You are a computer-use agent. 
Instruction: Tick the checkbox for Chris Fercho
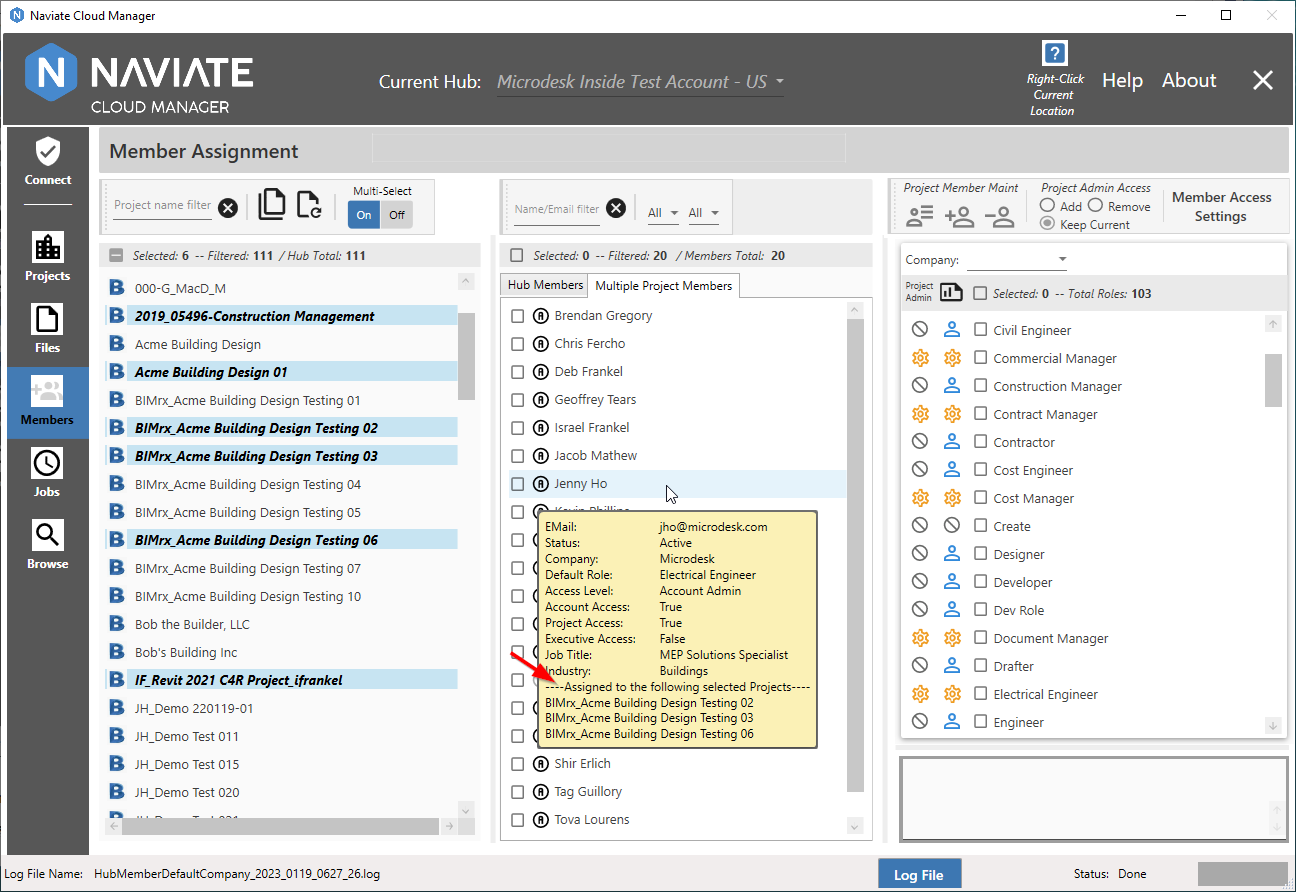[518, 344]
